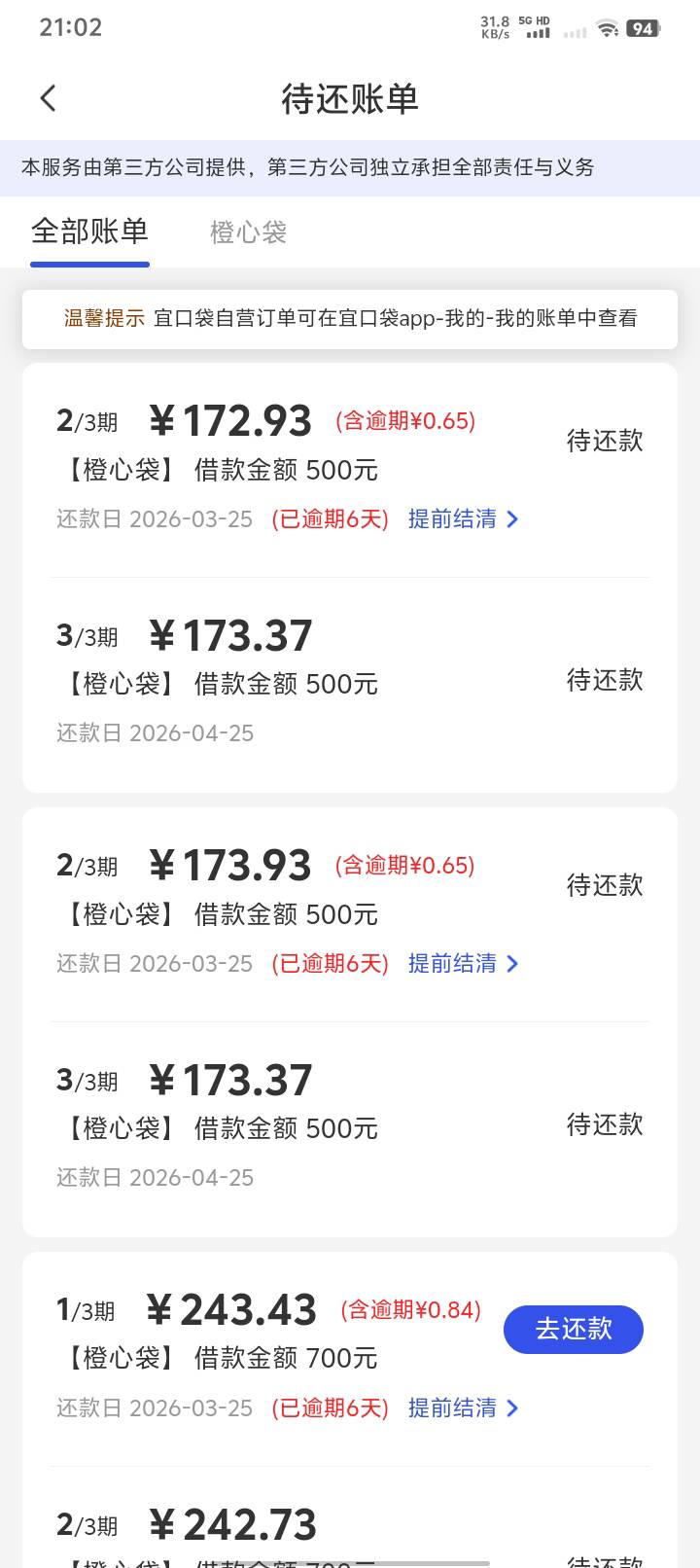Image resolution: width=700 pixels, height=1568 pixels.
Task: Open 提前结清 for the ¥172.93 bill
Action: point(453,519)
